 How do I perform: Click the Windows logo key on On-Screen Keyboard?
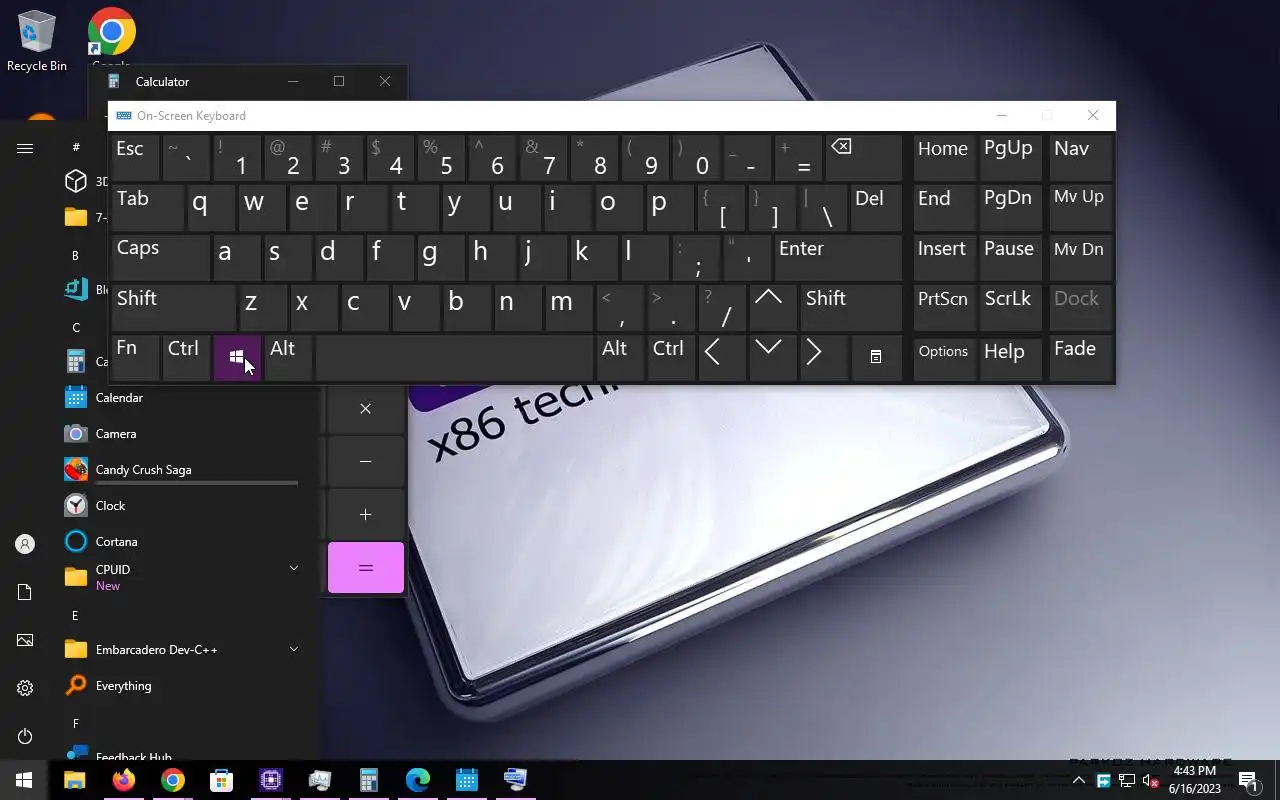pos(237,357)
